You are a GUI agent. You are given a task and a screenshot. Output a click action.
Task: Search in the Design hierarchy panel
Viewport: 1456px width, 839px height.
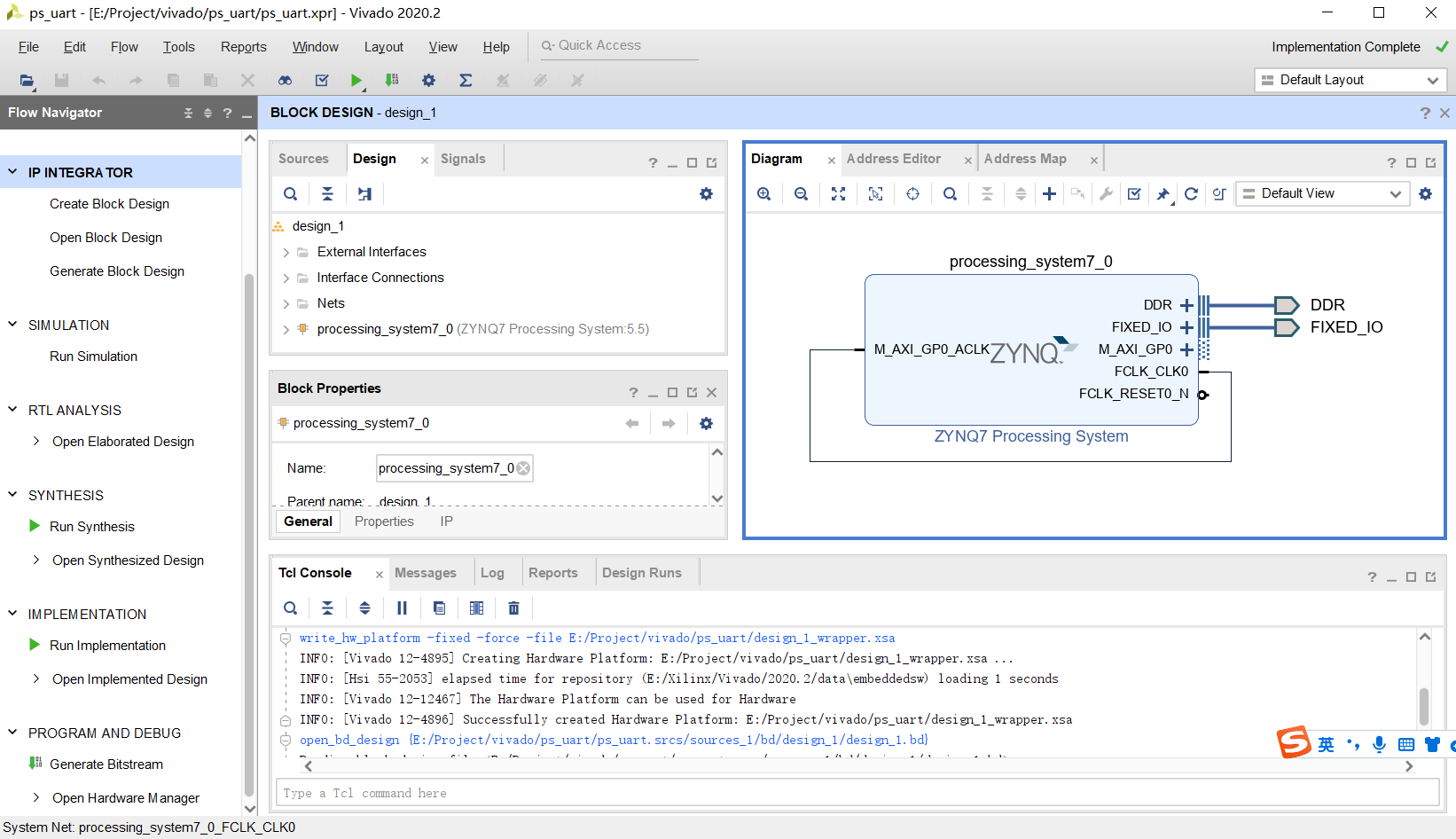tap(290, 193)
